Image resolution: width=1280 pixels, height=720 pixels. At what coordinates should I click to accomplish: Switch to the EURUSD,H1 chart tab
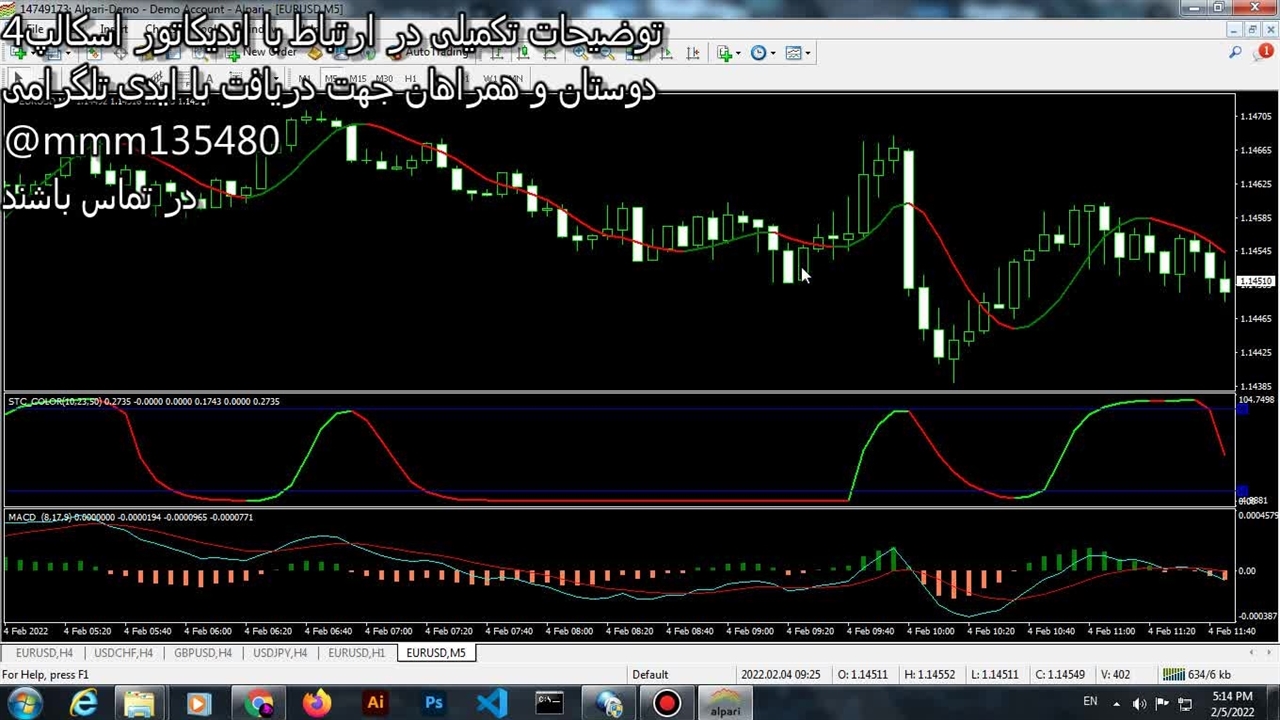pos(356,653)
